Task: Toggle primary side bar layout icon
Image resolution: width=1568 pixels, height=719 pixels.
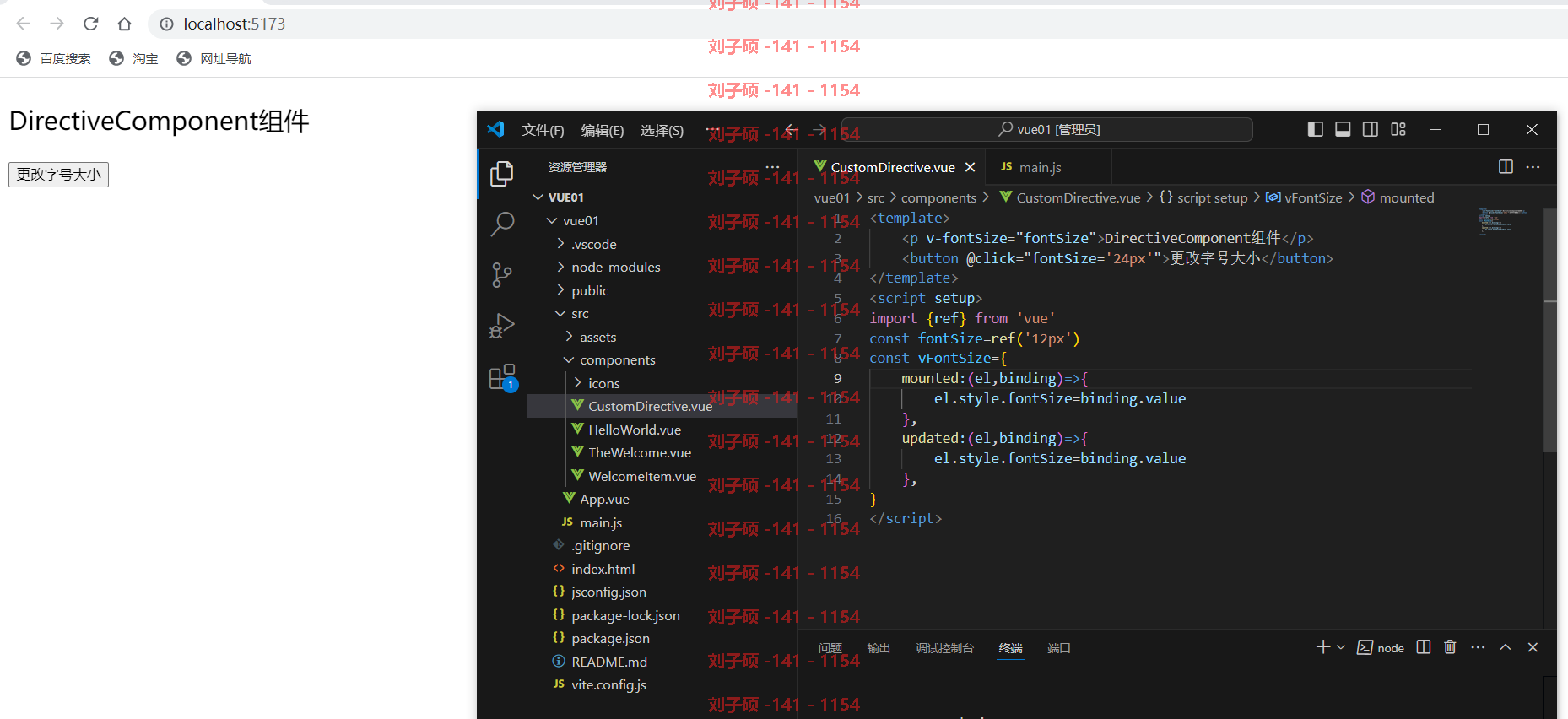Action: pyautogui.click(x=1315, y=129)
